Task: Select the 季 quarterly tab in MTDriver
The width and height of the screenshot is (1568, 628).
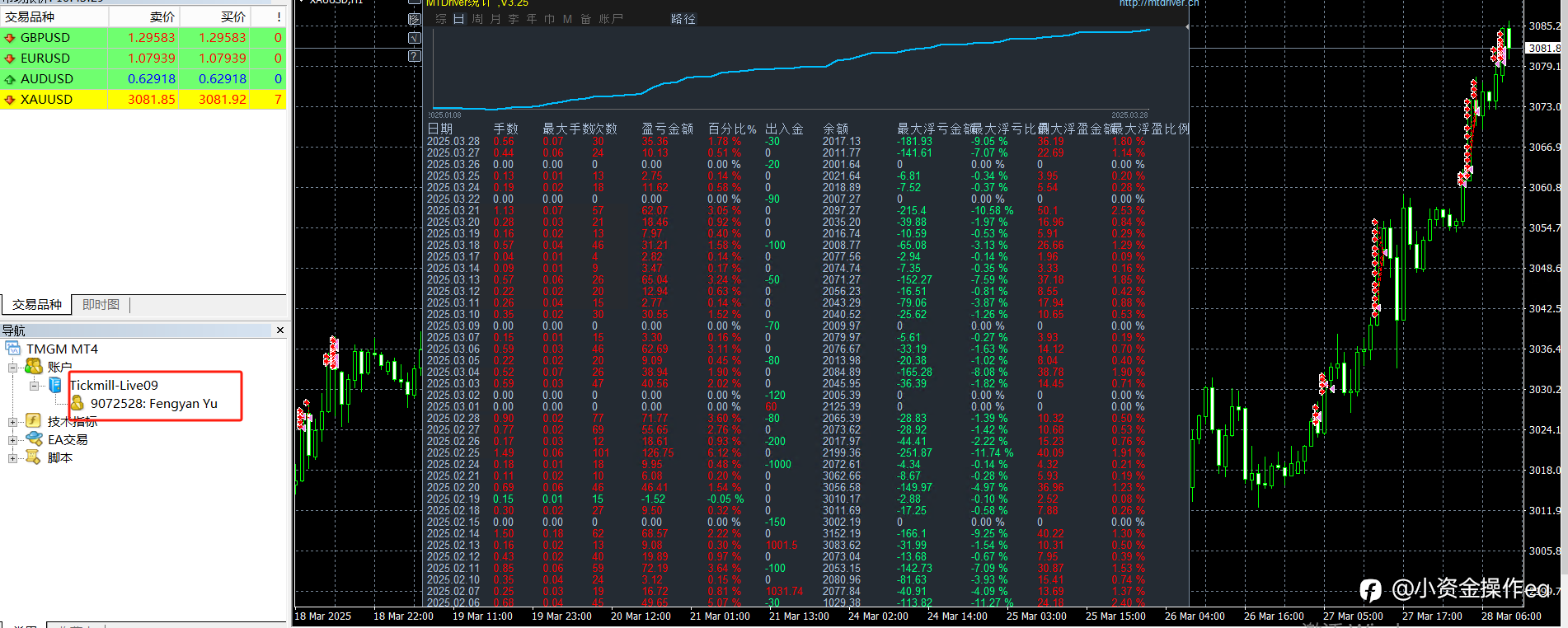Action: tap(514, 19)
